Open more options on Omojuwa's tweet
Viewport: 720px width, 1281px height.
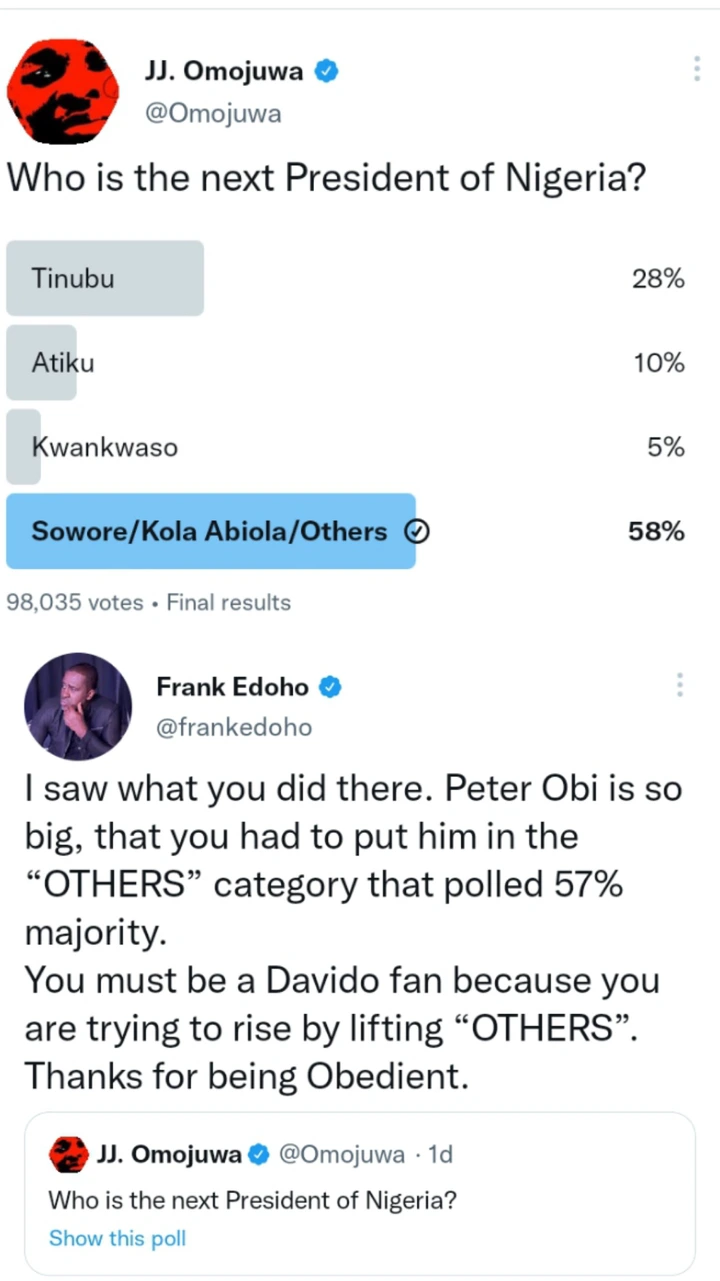click(x=696, y=70)
